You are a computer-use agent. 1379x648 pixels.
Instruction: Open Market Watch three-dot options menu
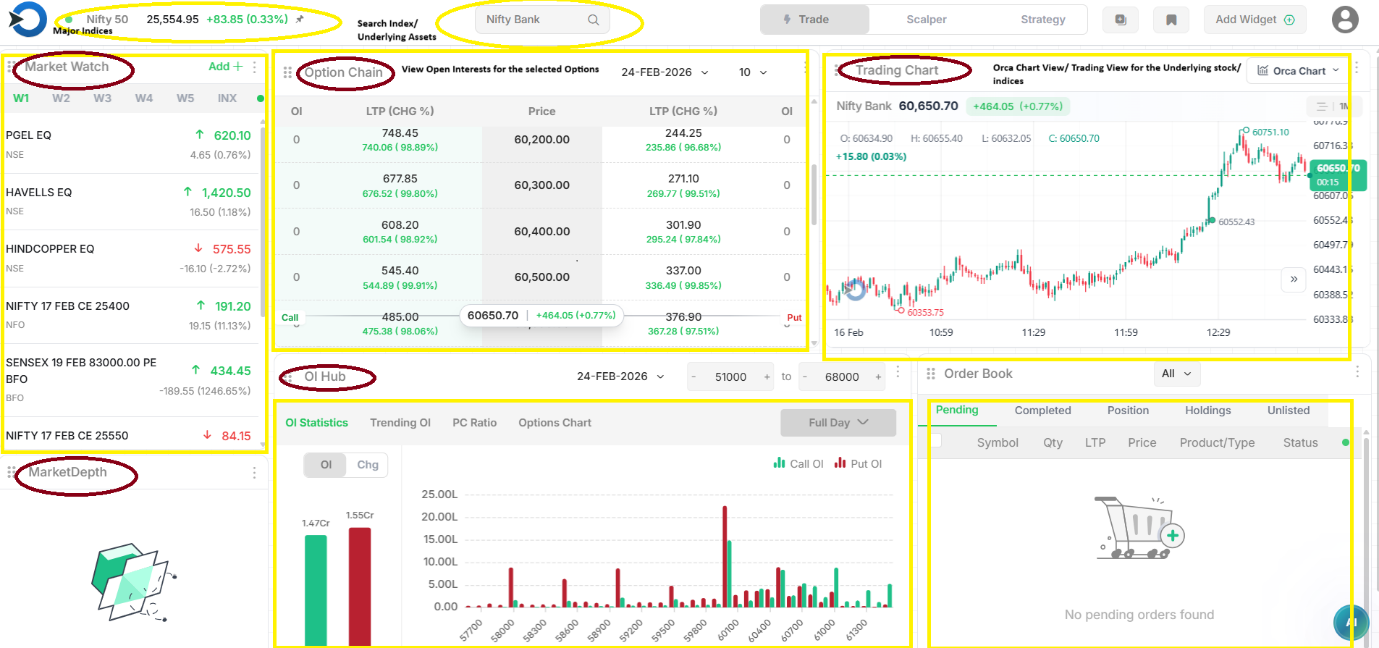click(x=254, y=67)
